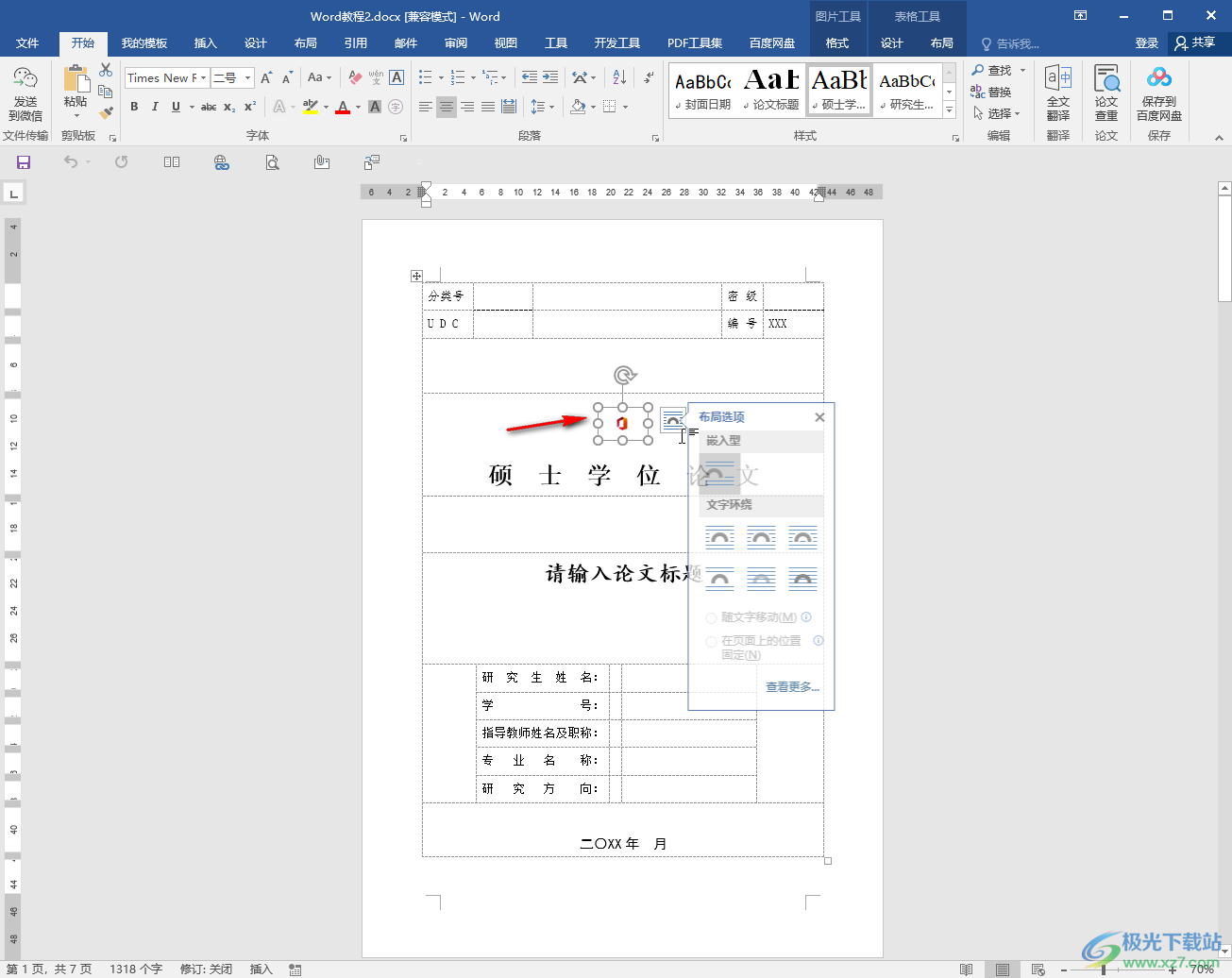The width and height of the screenshot is (1232, 978).
Task: Click the Login (登录) button
Action: pos(1146,43)
